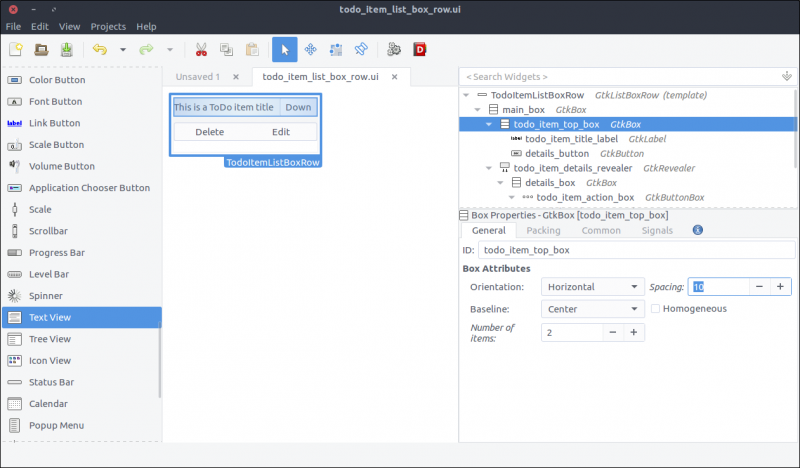Switch to the Unsaved 1 document tab
This screenshot has height=468, width=800.
[197, 77]
